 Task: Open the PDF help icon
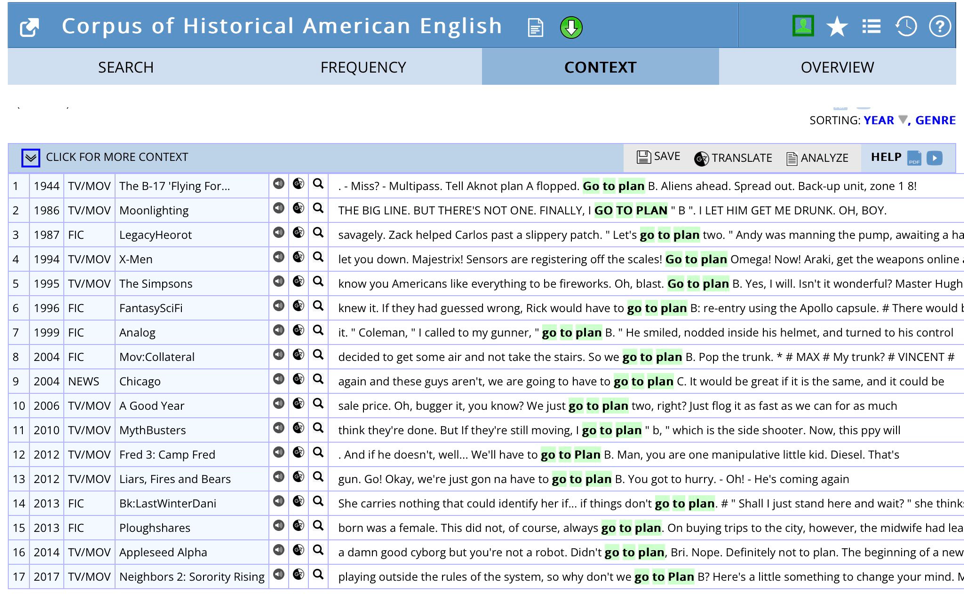point(914,158)
